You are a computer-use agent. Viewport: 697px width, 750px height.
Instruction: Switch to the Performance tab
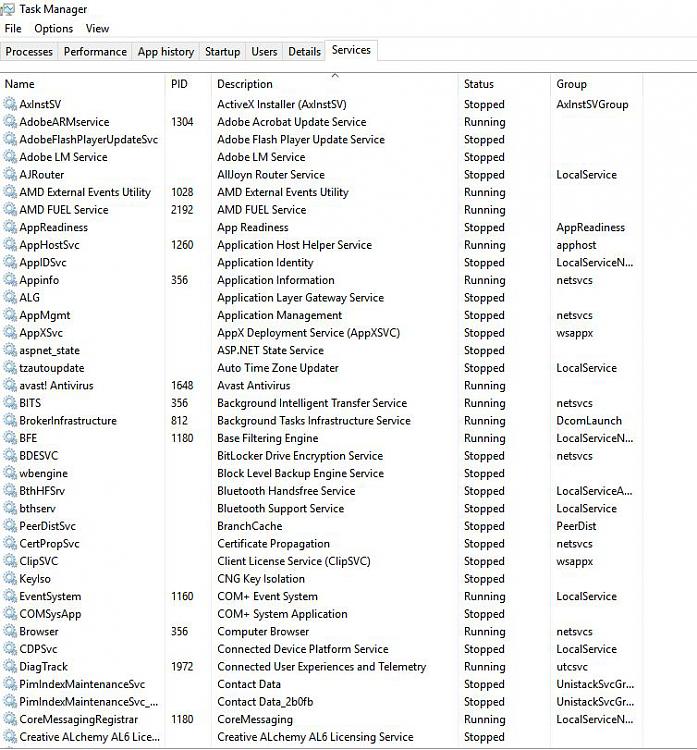point(95,51)
